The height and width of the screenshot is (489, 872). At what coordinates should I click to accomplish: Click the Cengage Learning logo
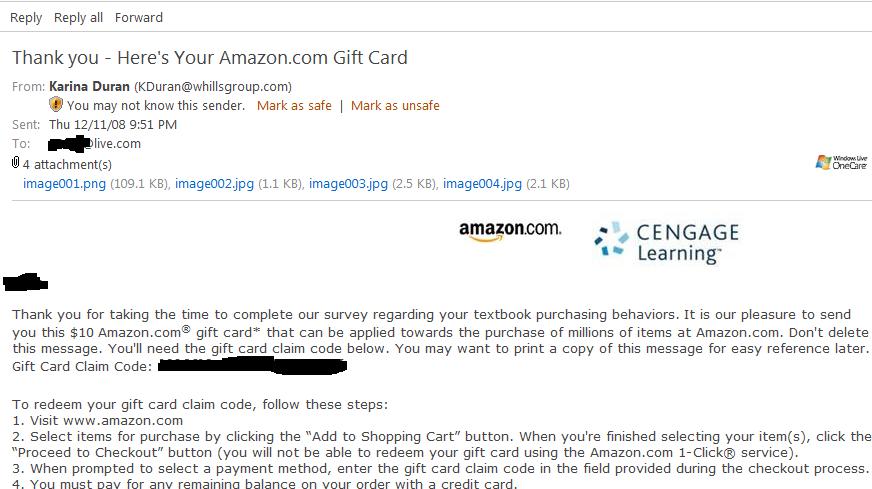[666, 243]
